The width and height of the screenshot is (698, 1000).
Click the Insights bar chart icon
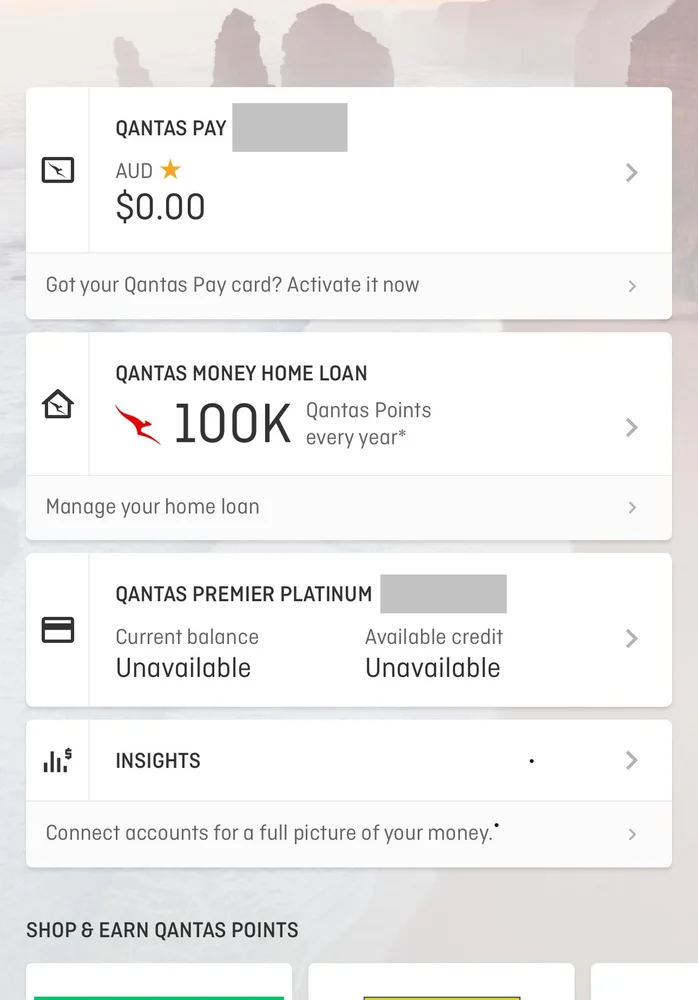click(x=58, y=760)
